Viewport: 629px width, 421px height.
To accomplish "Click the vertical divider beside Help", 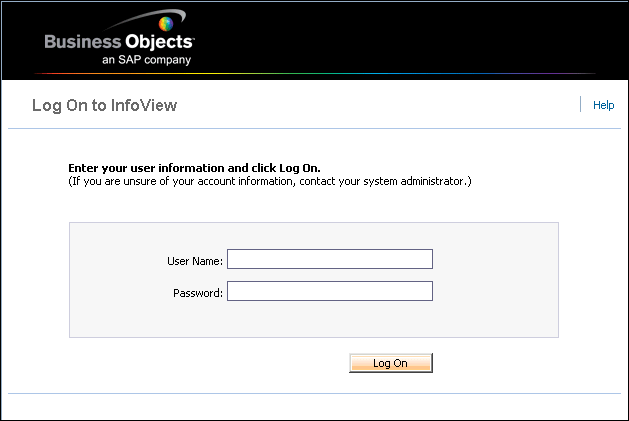I will (x=580, y=104).
